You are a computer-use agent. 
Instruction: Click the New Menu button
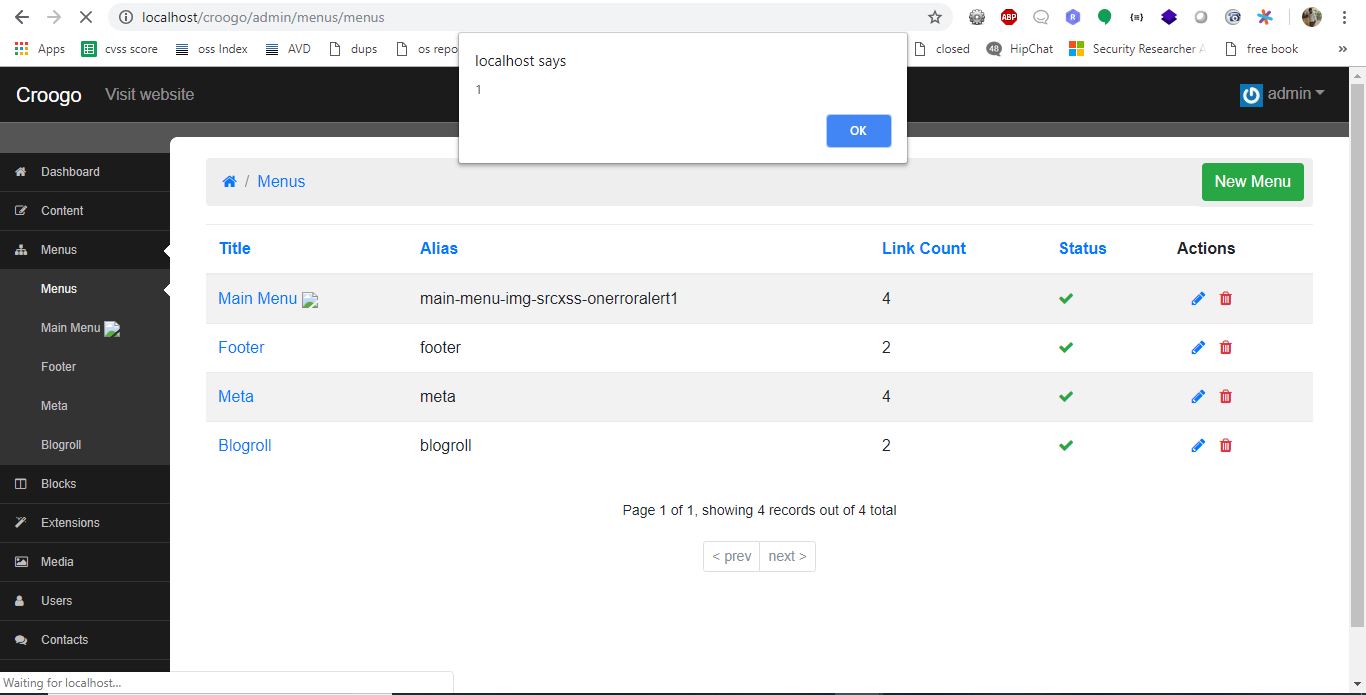click(1252, 182)
